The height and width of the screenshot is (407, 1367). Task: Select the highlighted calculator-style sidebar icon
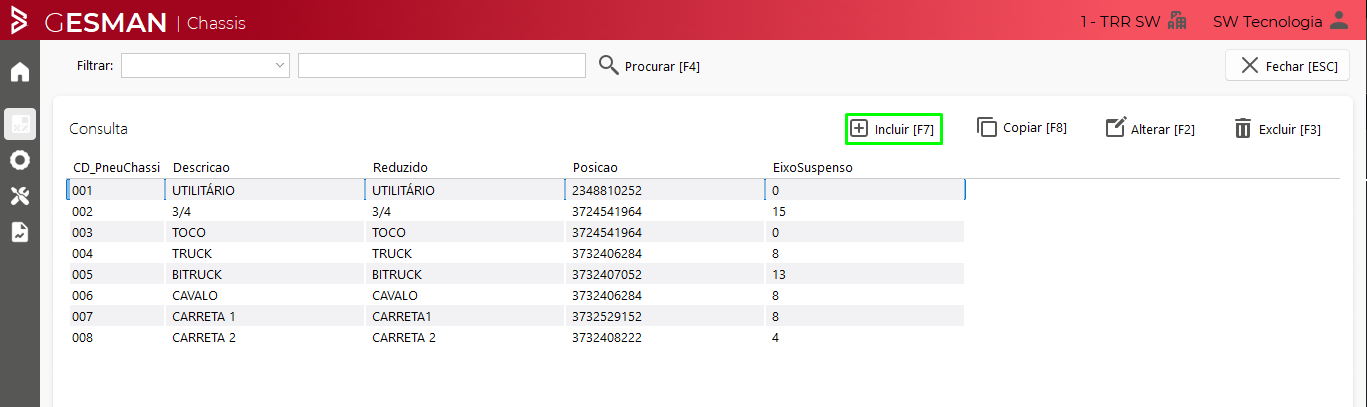[20, 124]
